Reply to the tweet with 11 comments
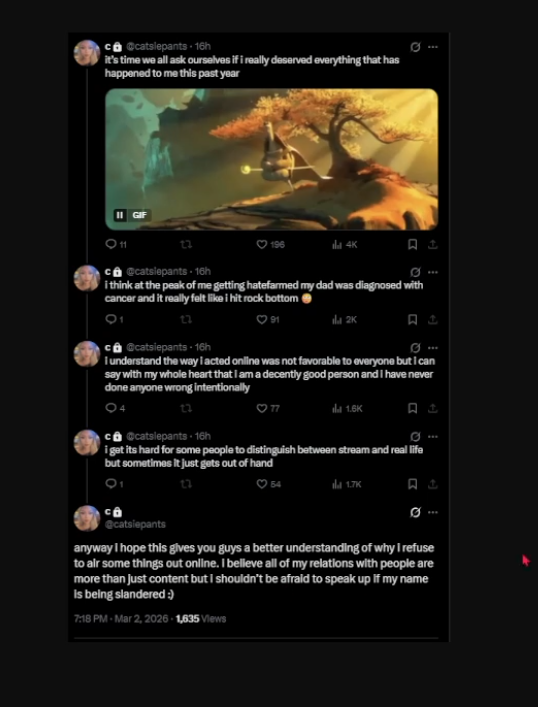 click(116, 244)
